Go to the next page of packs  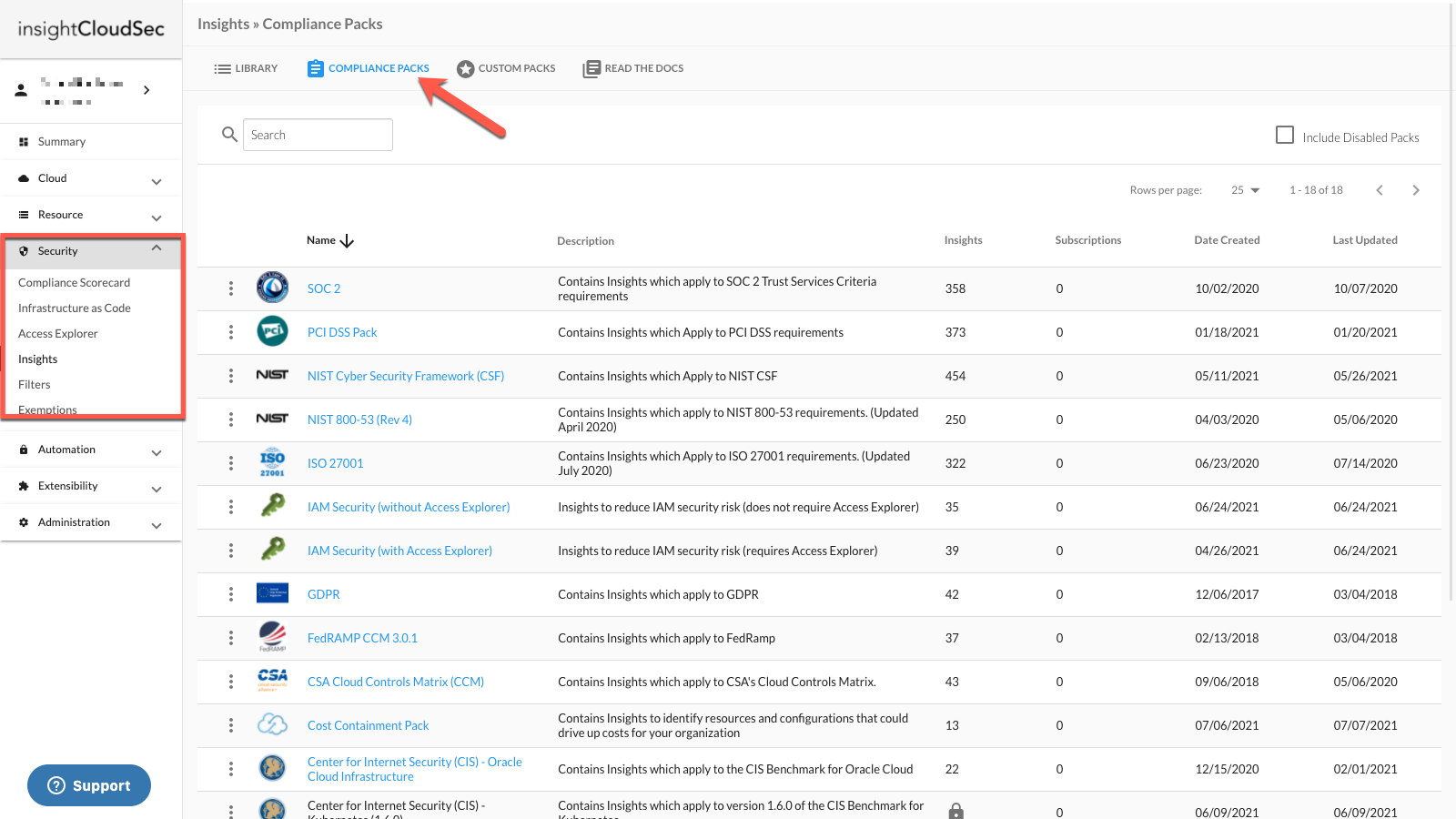1416,190
